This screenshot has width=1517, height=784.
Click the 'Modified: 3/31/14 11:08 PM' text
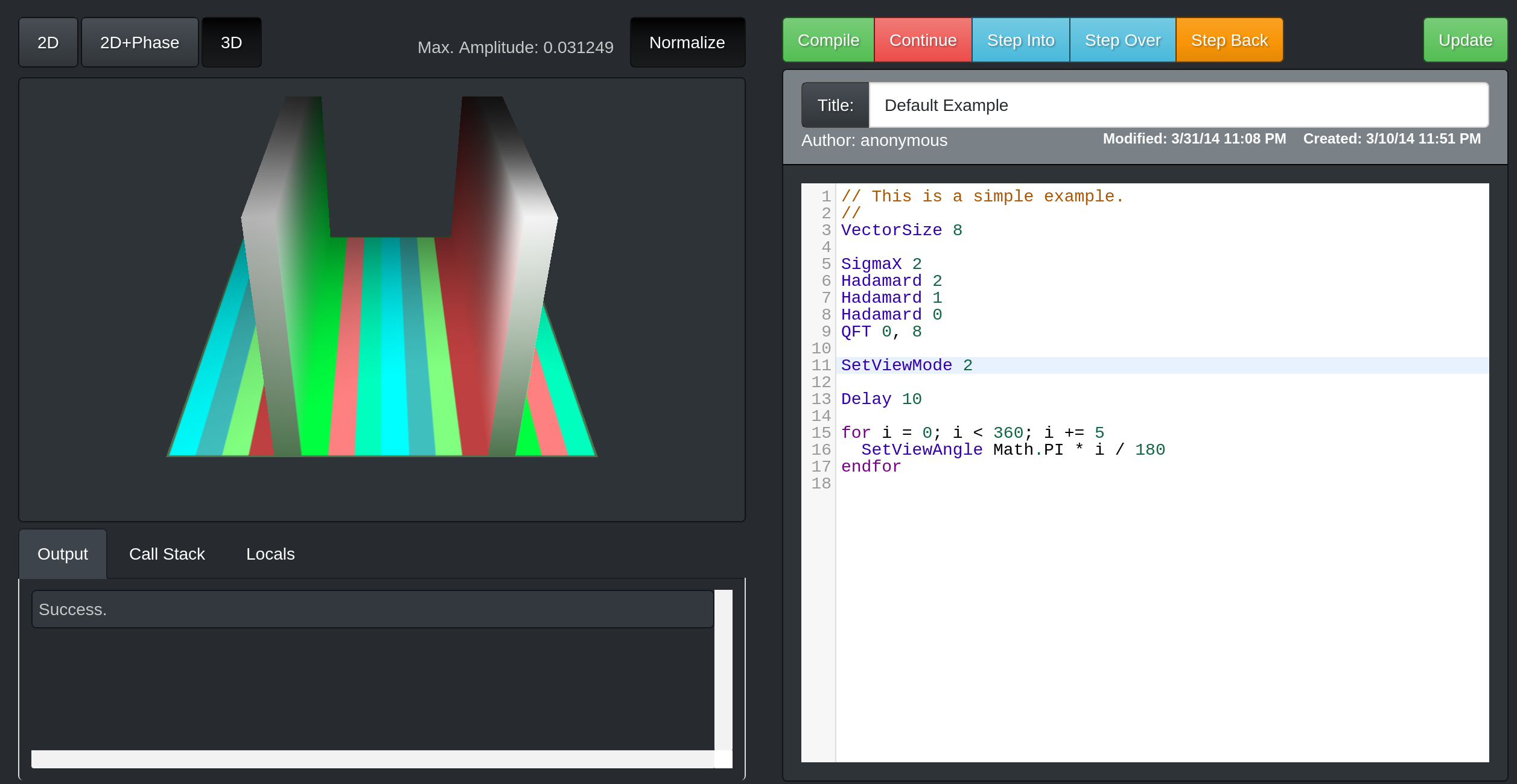1194,139
